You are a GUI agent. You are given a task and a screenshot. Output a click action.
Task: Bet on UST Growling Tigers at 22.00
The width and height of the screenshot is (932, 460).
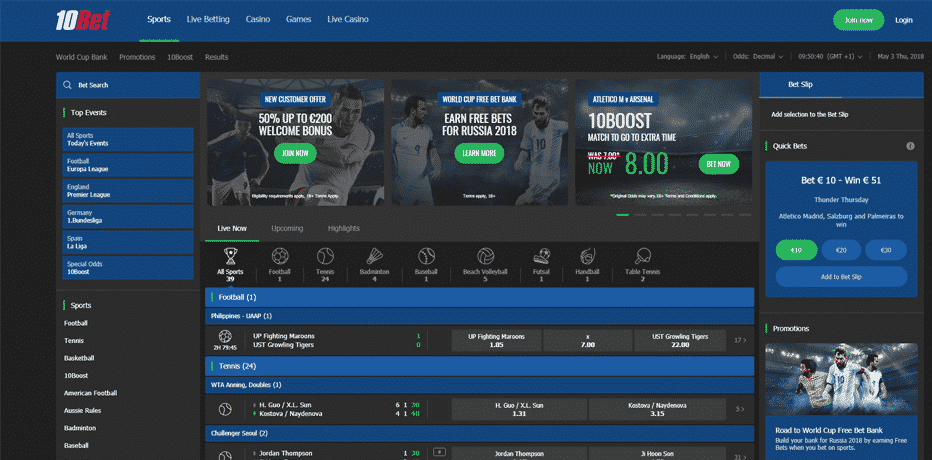click(679, 341)
